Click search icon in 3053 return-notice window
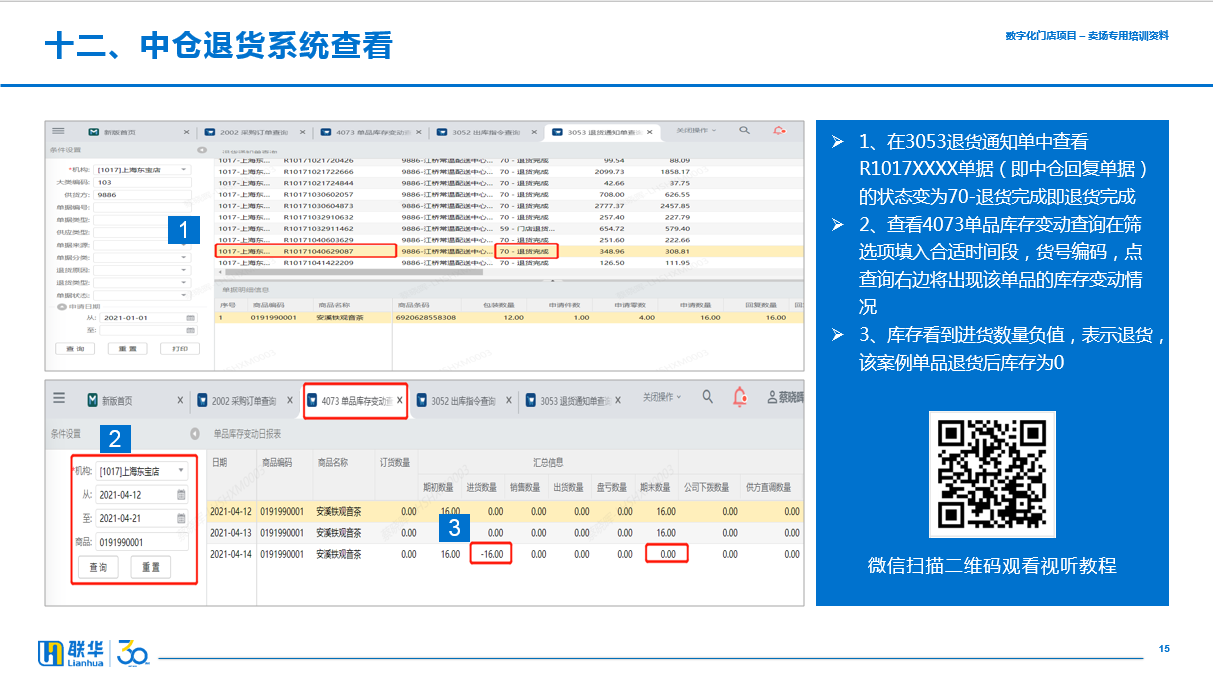 click(744, 130)
